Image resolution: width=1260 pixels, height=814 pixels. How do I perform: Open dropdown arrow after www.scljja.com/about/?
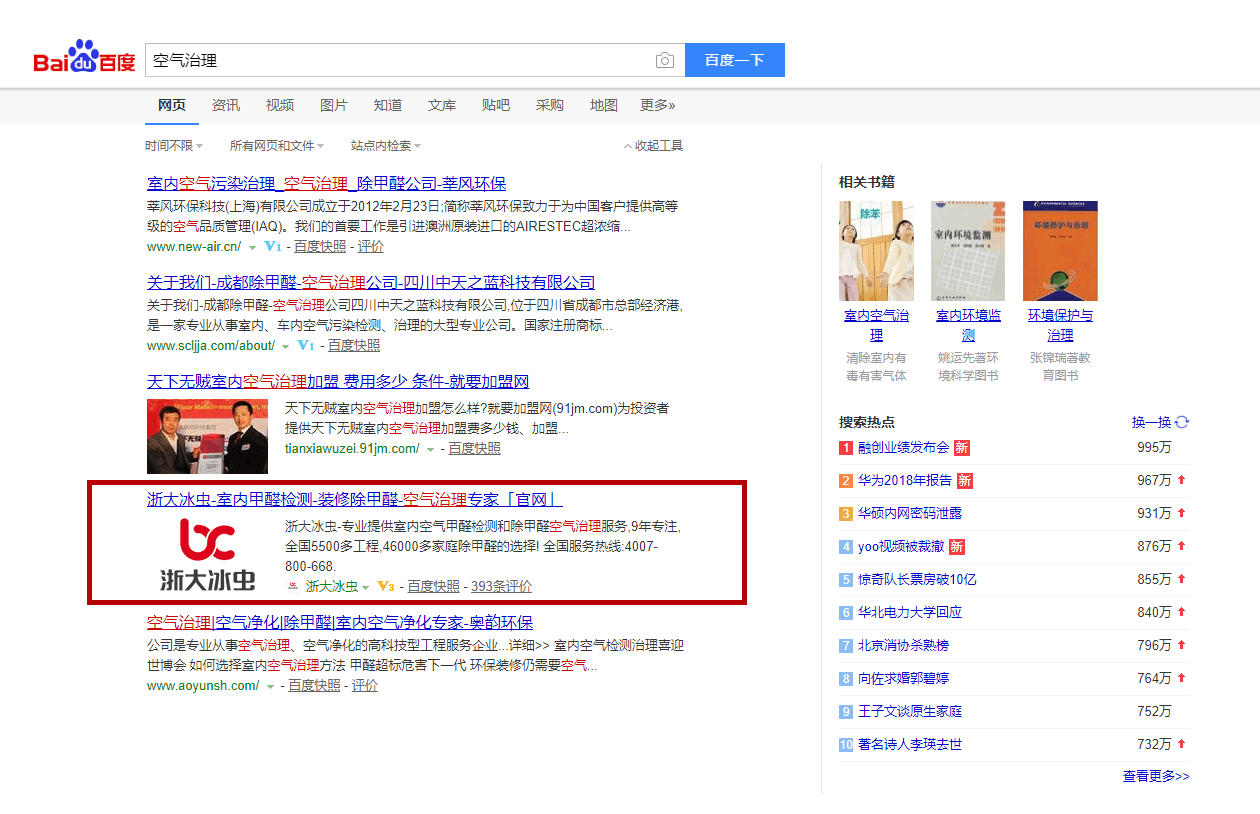click(286, 347)
